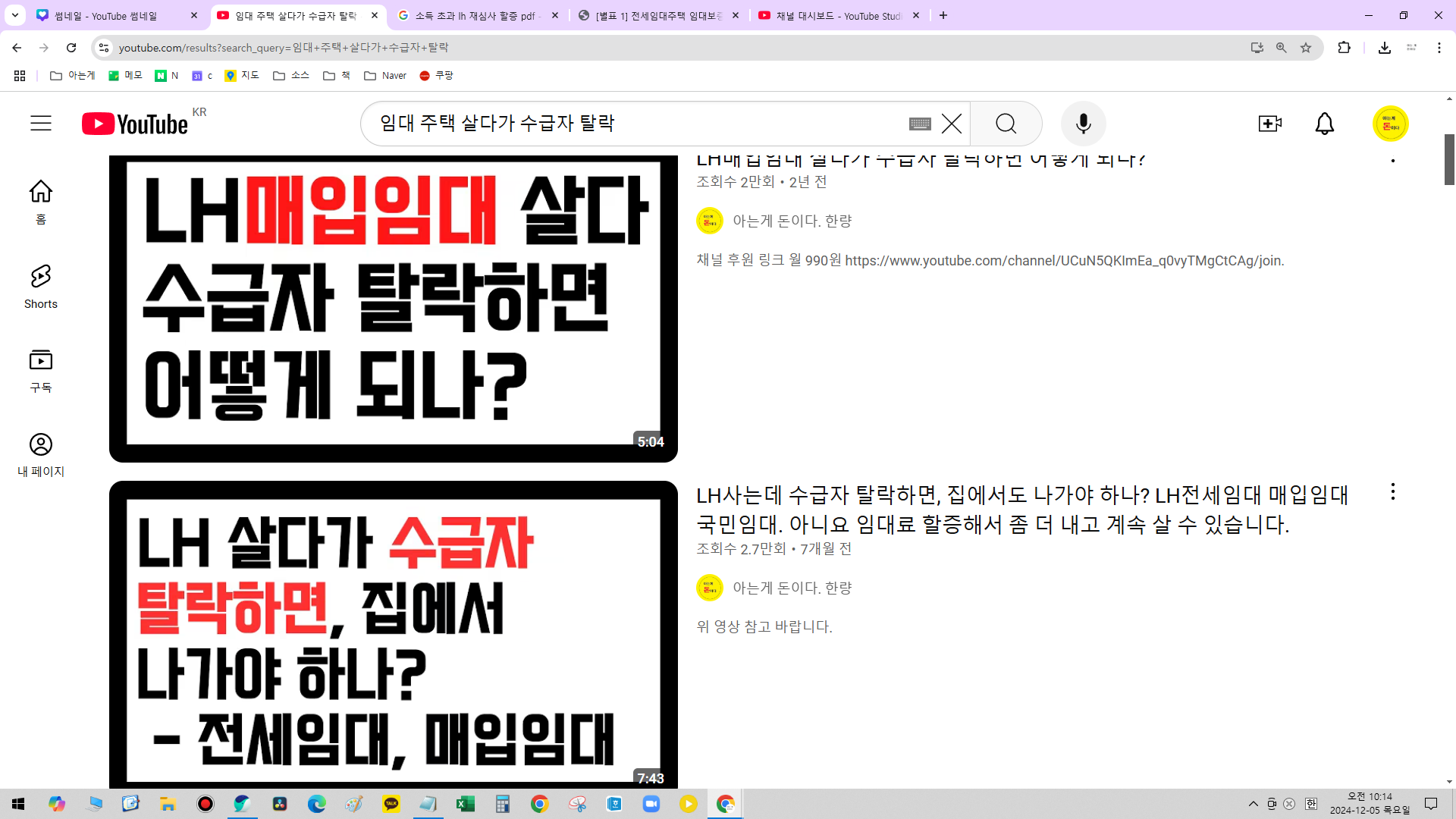
Task: Open browser zoom control in address bar
Action: [x=1282, y=48]
